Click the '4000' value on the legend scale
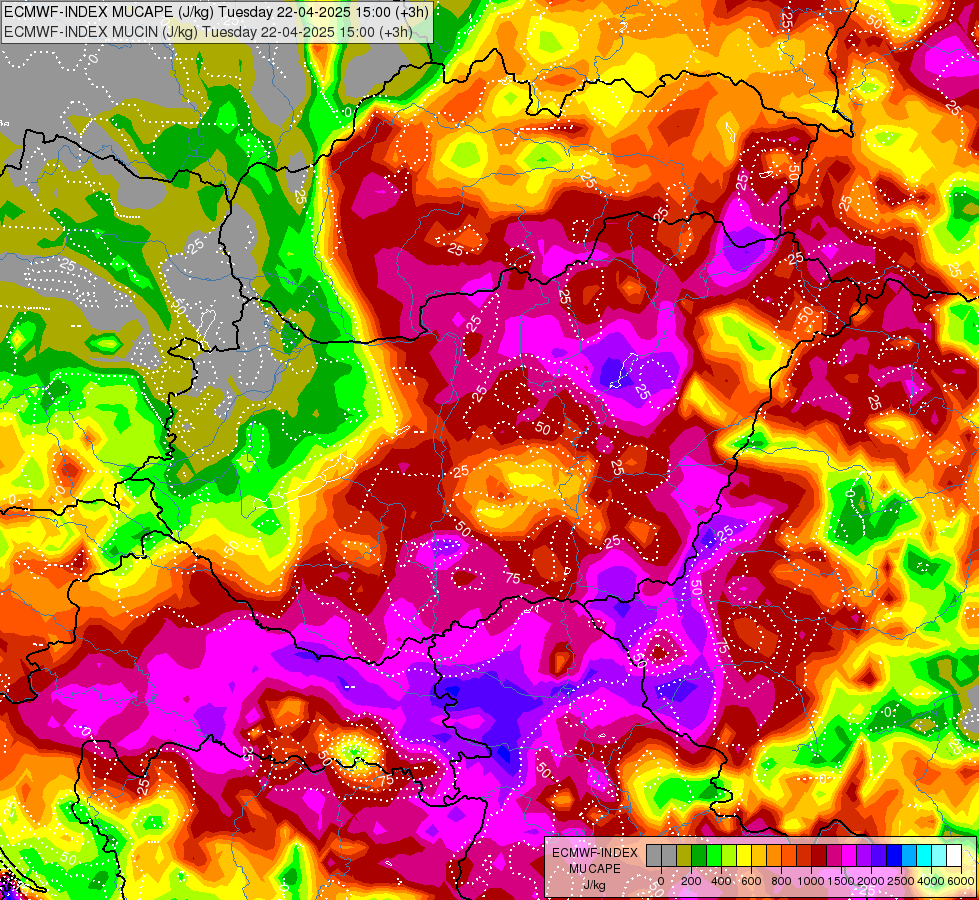This screenshot has height=900, width=979. (931, 881)
